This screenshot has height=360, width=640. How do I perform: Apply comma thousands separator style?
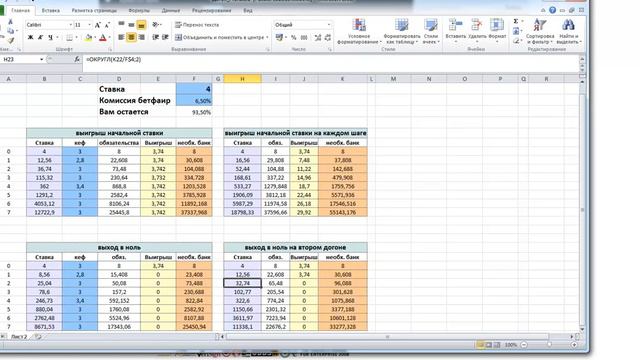[x=304, y=38]
